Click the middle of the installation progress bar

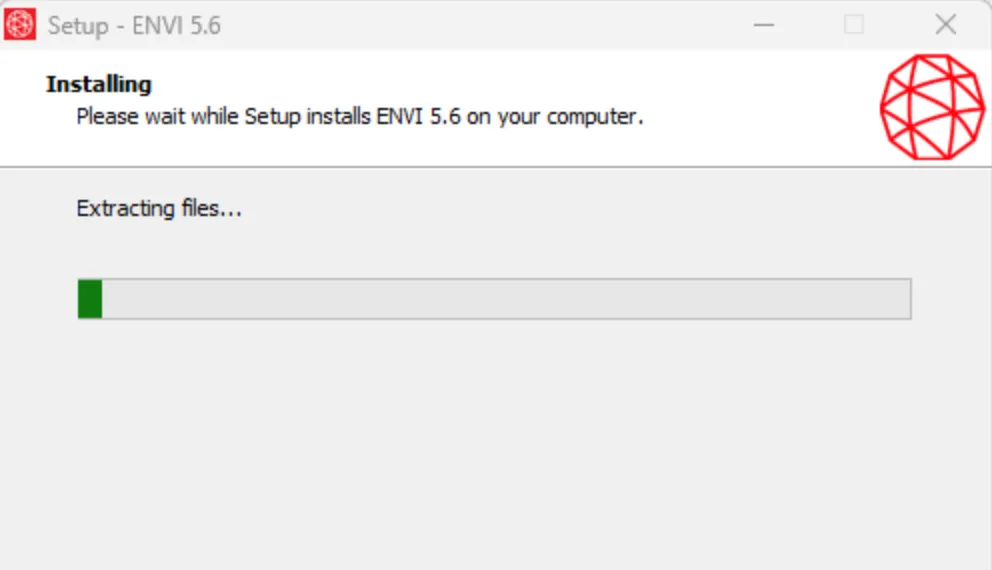(x=494, y=299)
